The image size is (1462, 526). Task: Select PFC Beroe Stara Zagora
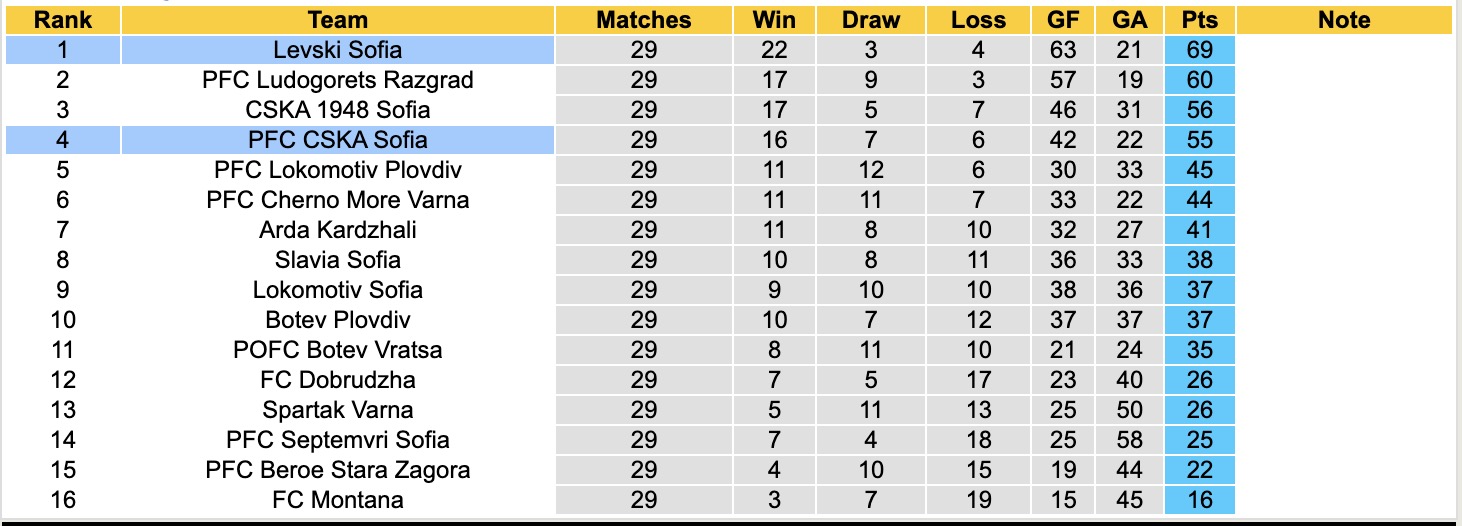[x=338, y=469]
